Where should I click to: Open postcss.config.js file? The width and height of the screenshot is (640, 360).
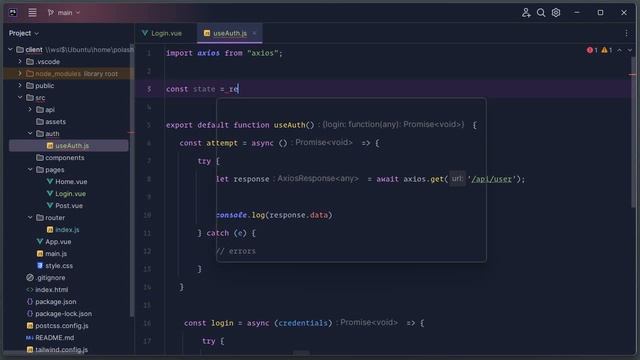tap(57, 326)
